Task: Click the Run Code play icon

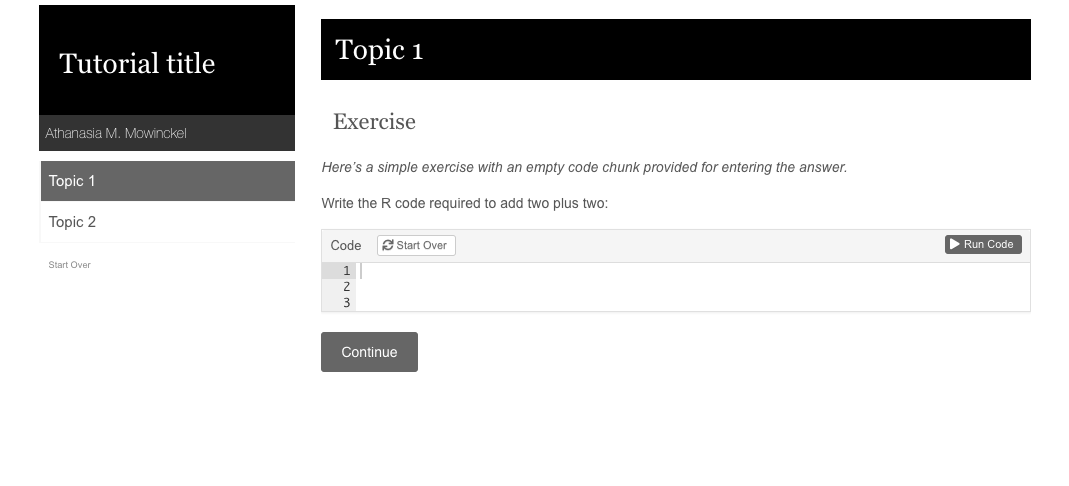Action: click(954, 244)
